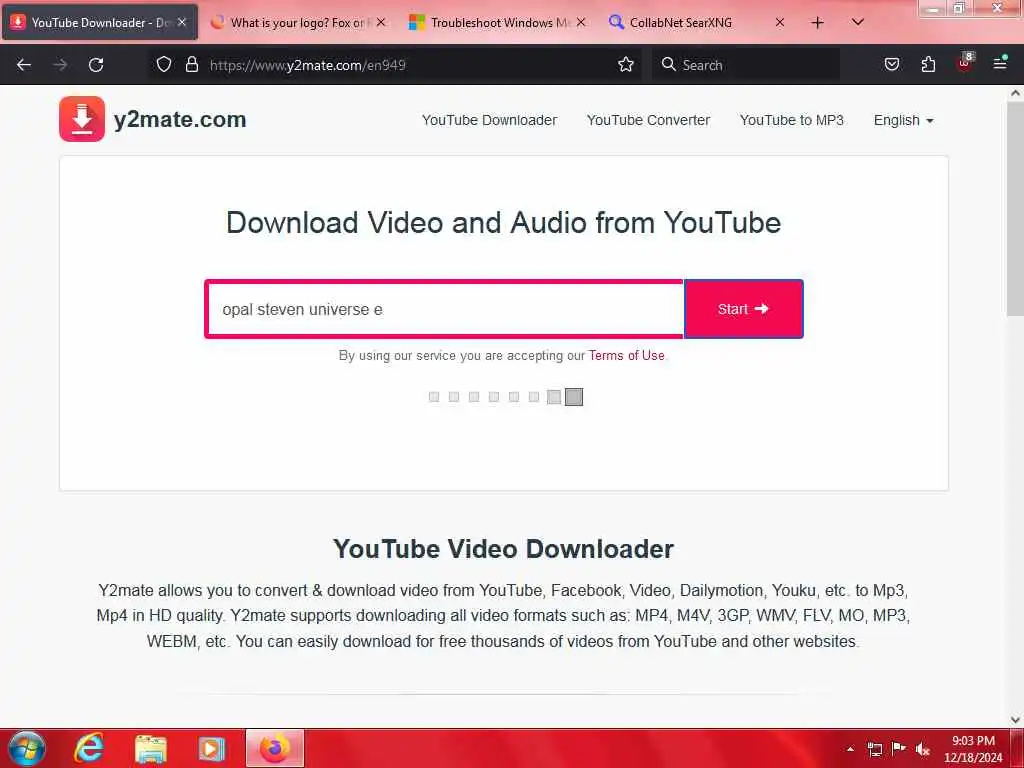Close the Troubleshoot Windows tab
1024x768 pixels.
click(581, 22)
